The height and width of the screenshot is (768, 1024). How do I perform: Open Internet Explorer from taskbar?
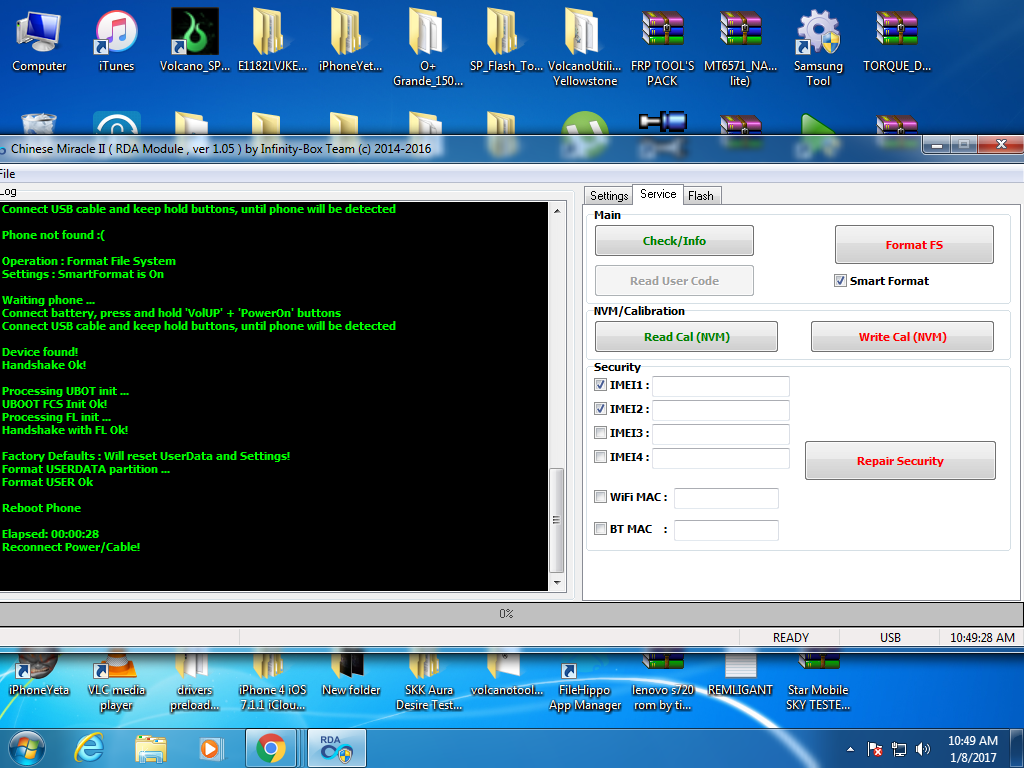(x=91, y=748)
